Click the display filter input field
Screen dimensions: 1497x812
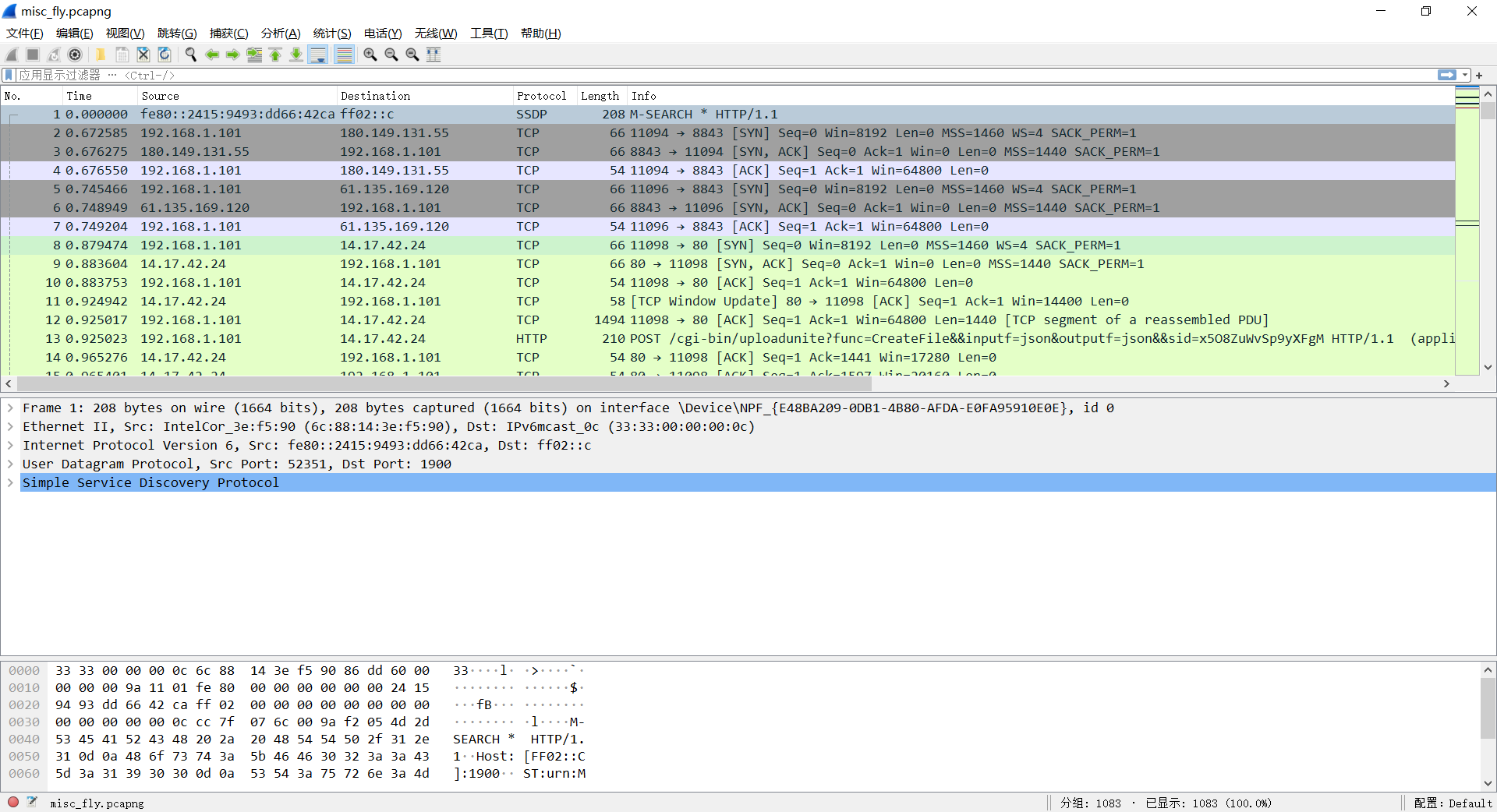pyautogui.click(x=725, y=75)
